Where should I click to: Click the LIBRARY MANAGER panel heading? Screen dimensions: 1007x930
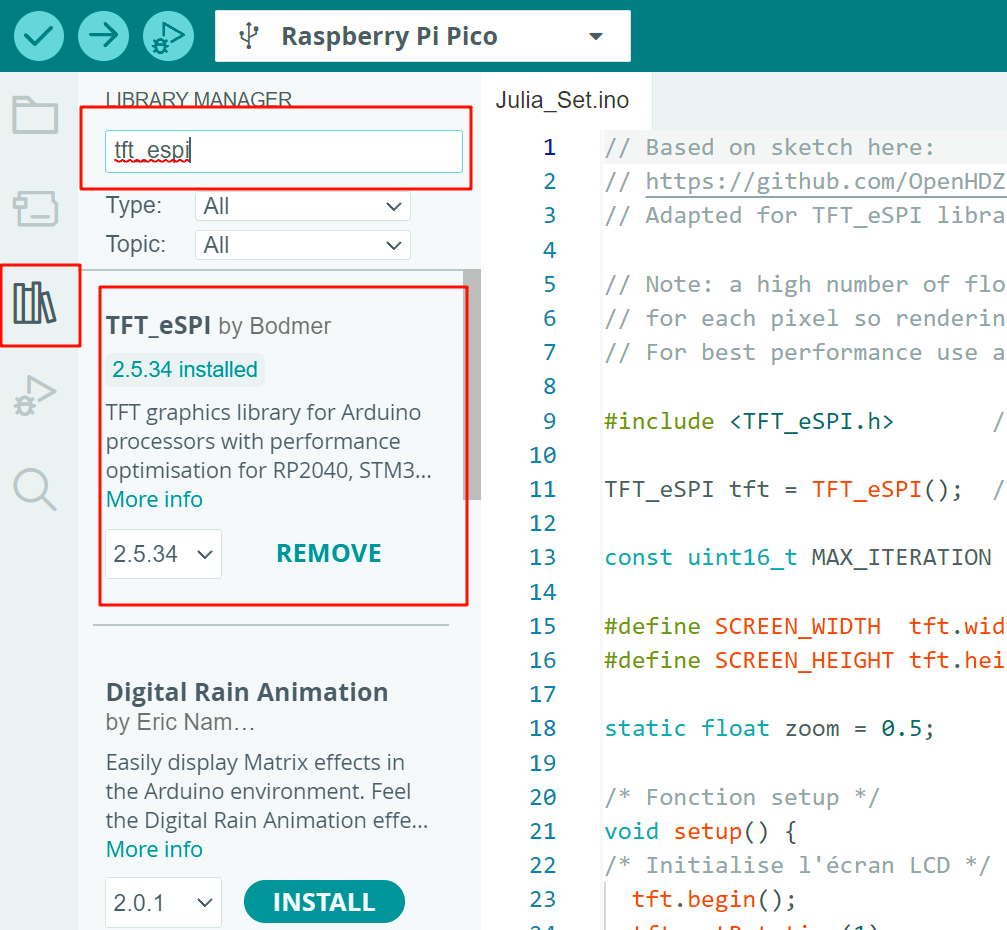pos(198,98)
